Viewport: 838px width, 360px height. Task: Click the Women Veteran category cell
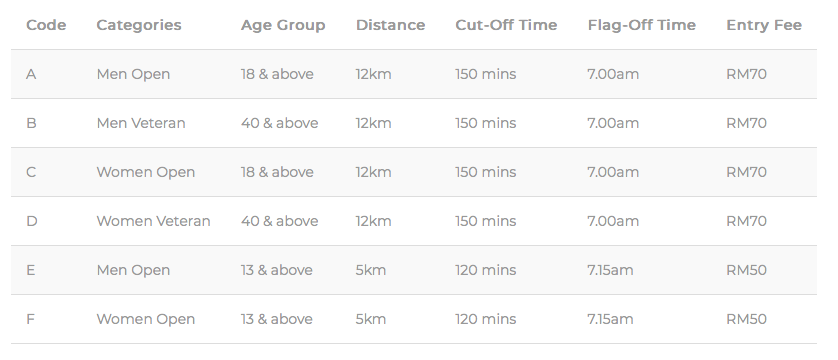[153, 221]
